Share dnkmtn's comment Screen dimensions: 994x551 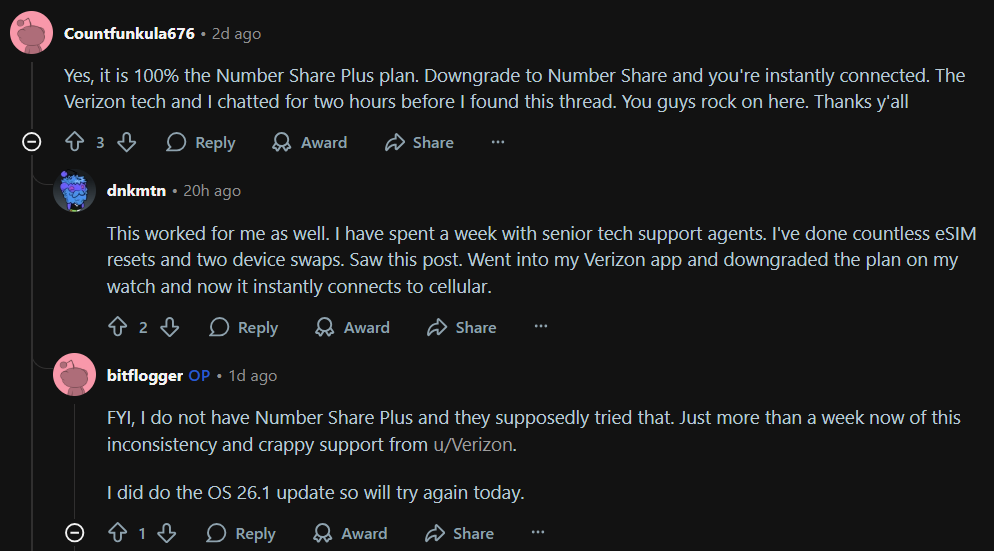pyautogui.click(x=462, y=327)
